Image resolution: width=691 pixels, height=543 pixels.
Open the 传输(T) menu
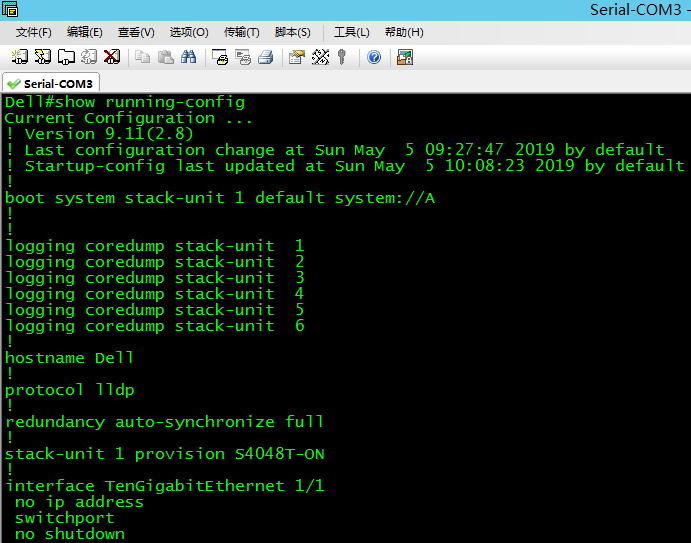click(x=241, y=32)
